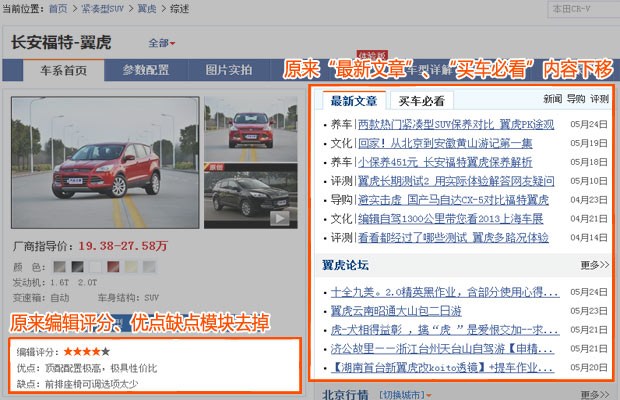Filter articles by 评测
This screenshot has height=400, width=620.
(599, 99)
